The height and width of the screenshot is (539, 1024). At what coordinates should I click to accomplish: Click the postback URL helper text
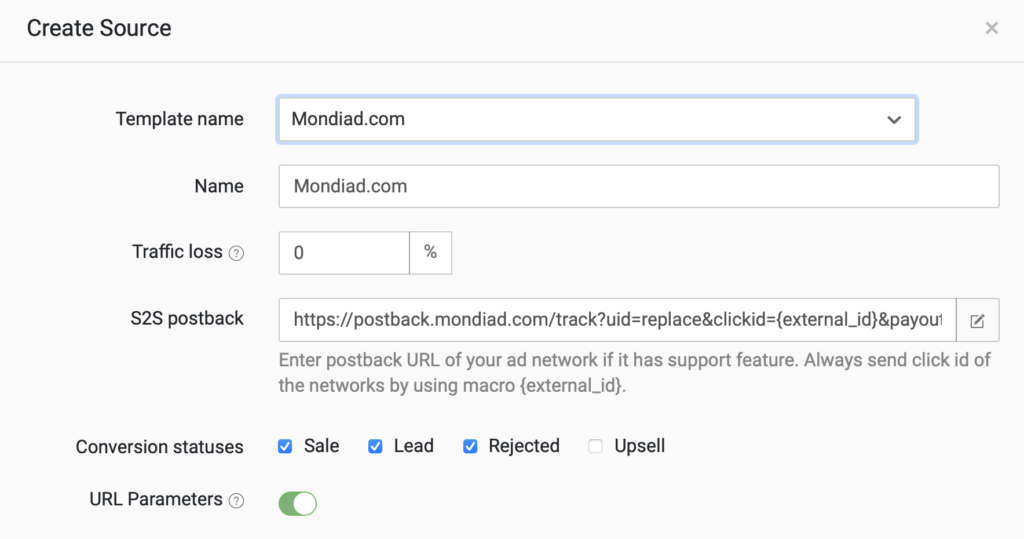pyautogui.click(x=634, y=372)
